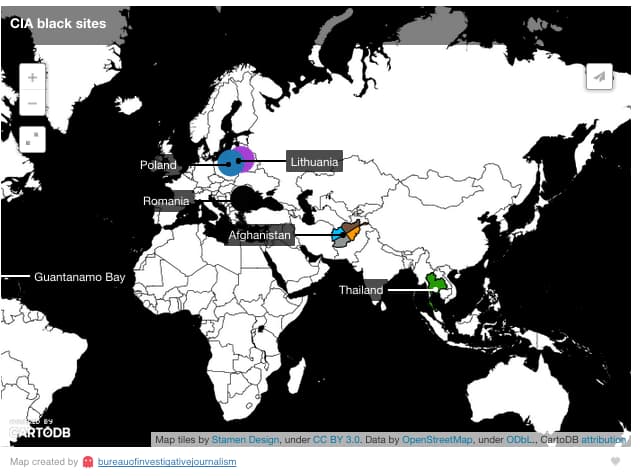
Task: Click the red ghost avatar icon
Action: pos(88,462)
